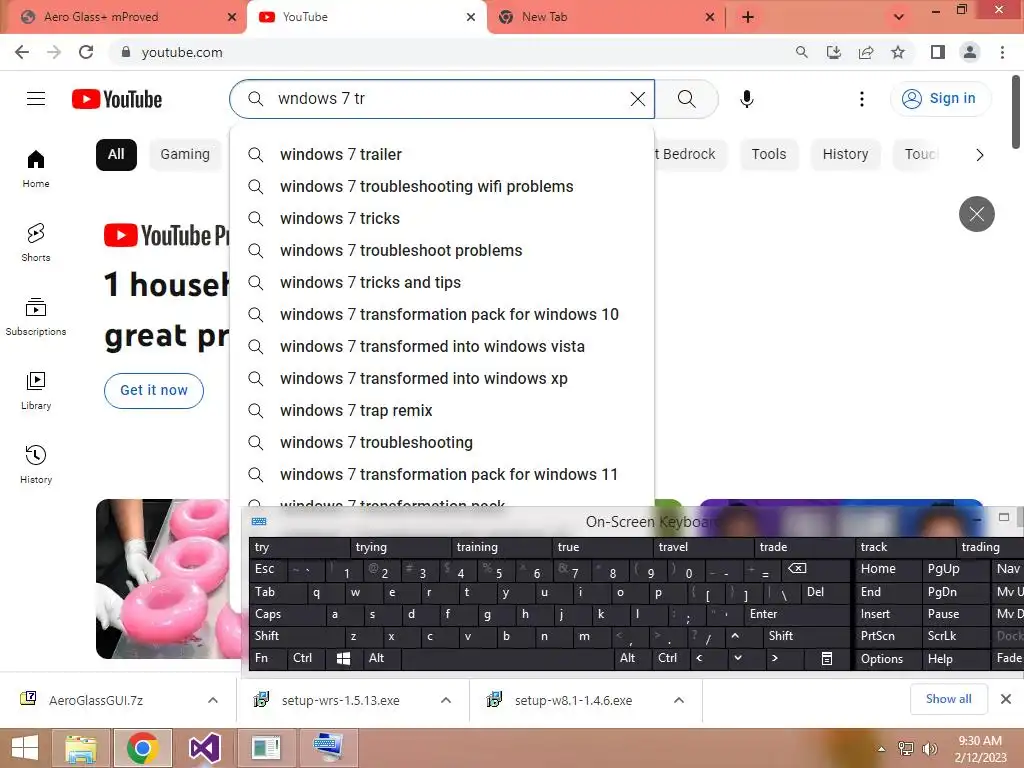This screenshot has height=768, width=1024.
Task: Open Home in the sidebar
Action: [36, 168]
